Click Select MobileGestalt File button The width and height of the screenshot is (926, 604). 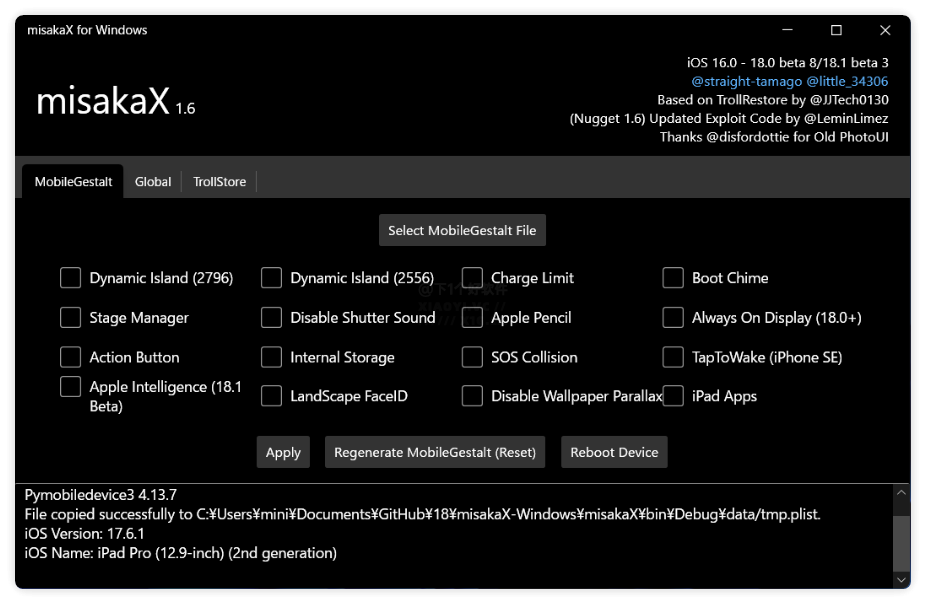[x=462, y=230]
